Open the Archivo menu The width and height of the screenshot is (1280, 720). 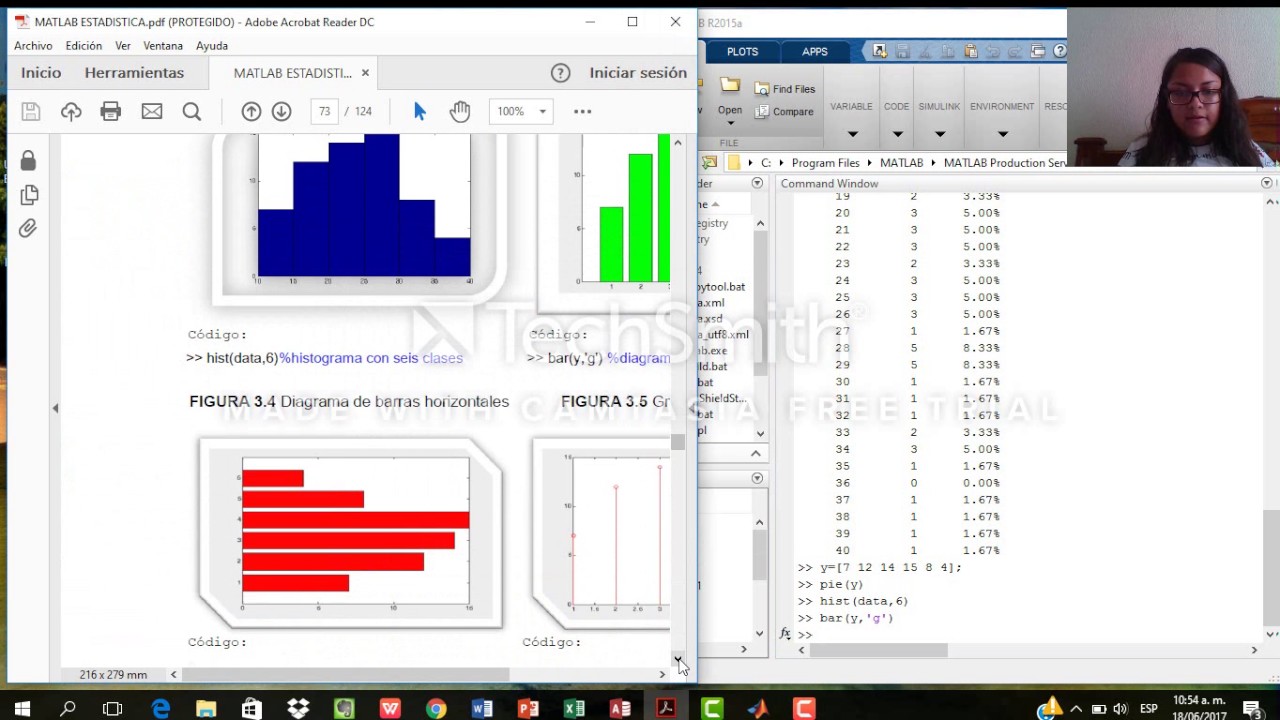pos(33,46)
